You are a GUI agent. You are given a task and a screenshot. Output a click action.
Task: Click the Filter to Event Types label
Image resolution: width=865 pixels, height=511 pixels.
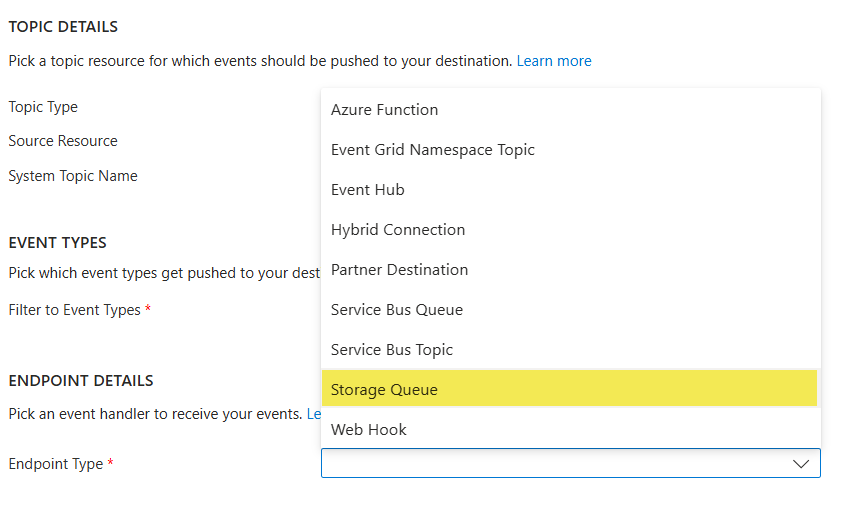click(x=74, y=310)
